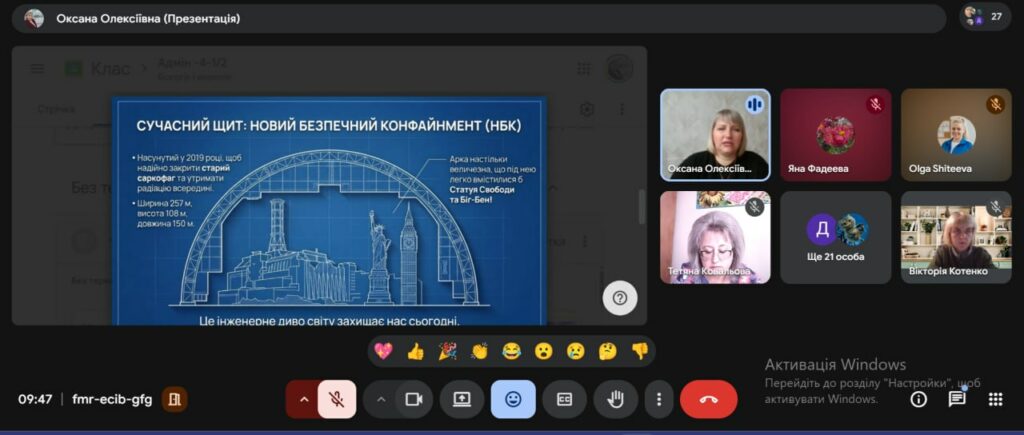
Task: Open the participants list showing 27
Action: [984, 17]
